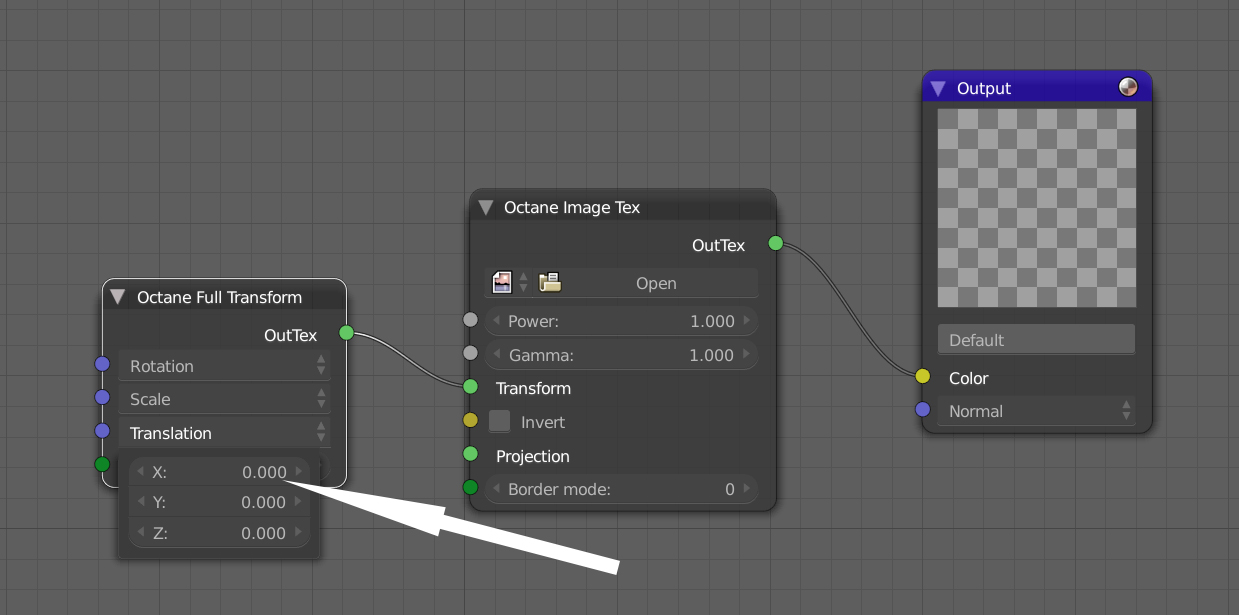
Task: Click the Open image button
Action: pos(656,283)
